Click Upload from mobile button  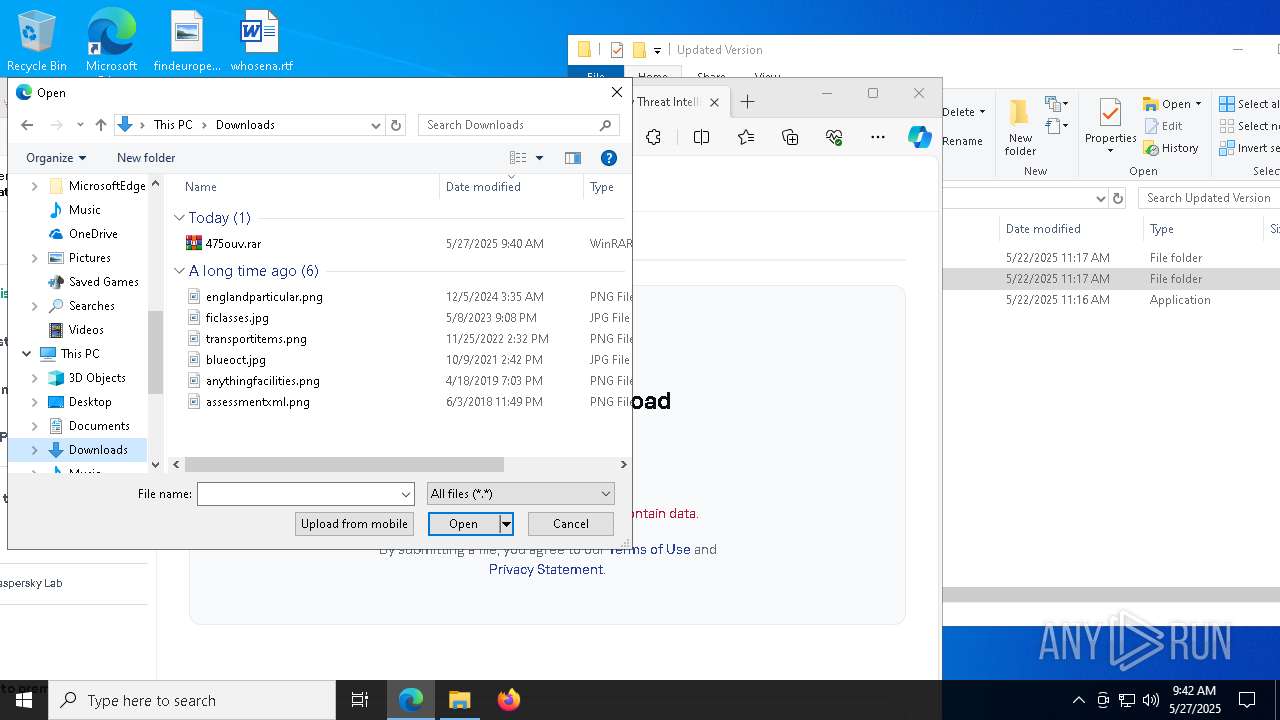[354, 524]
